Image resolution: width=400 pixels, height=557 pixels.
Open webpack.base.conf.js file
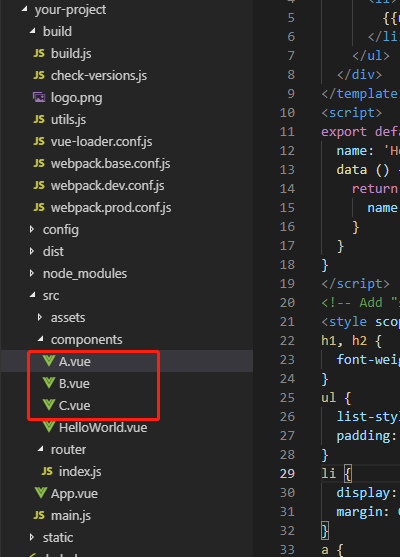coord(110,164)
